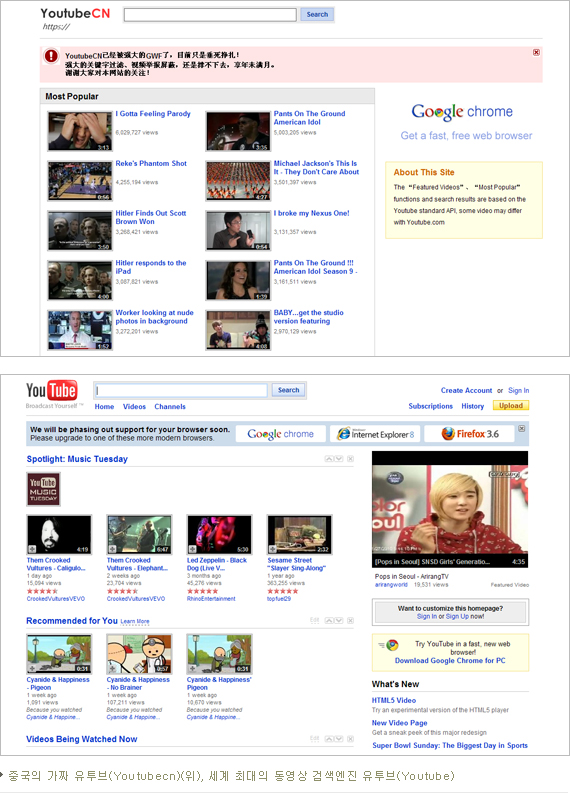Open the I Gotta Feeling Parody thumbnail
The image size is (570, 804).
tap(79, 131)
